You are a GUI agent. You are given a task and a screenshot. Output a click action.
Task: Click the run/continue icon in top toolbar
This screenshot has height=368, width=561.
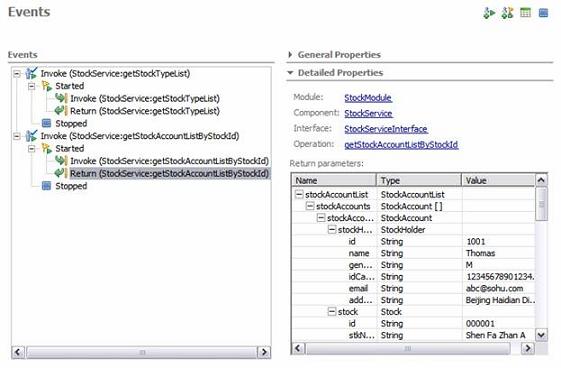tap(489, 13)
